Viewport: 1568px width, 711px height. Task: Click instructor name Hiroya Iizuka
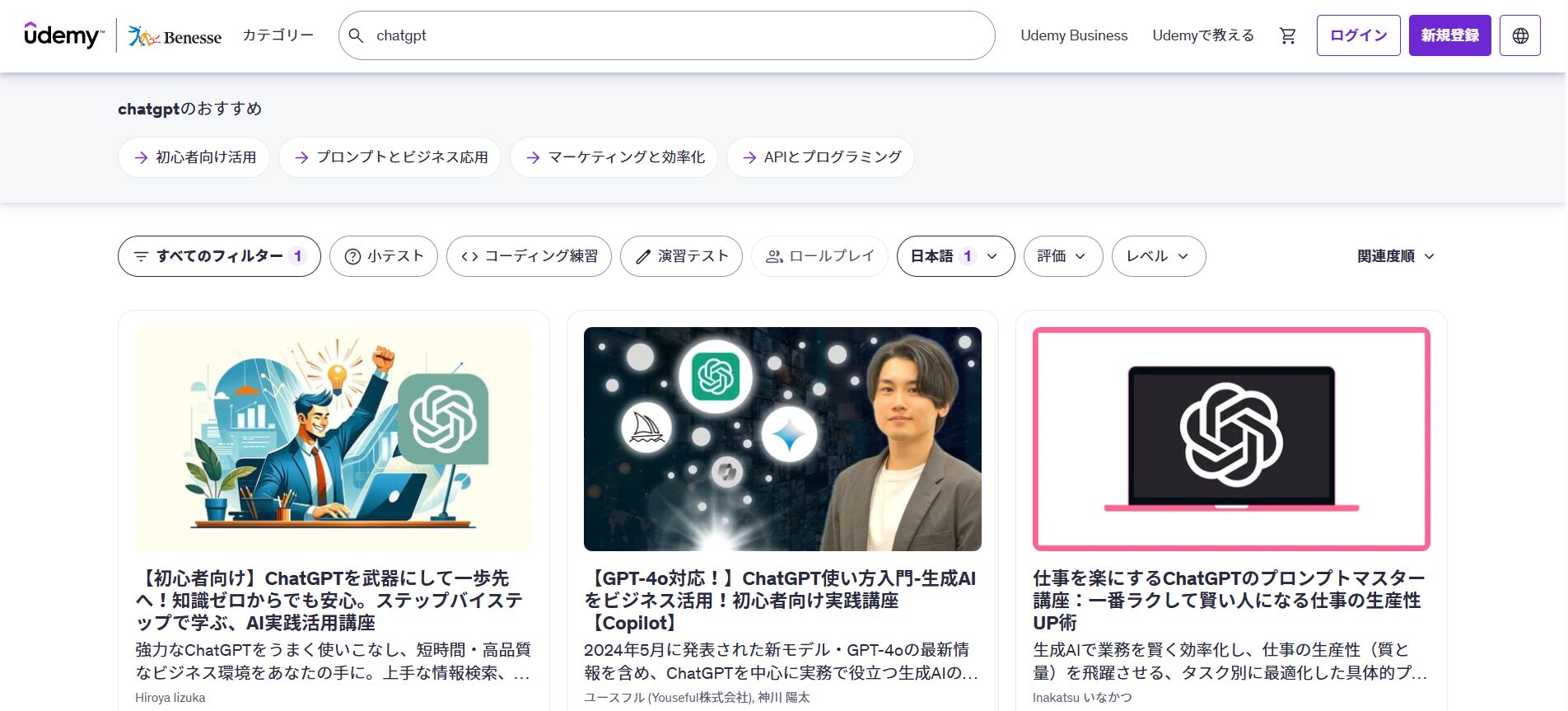[x=170, y=698]
